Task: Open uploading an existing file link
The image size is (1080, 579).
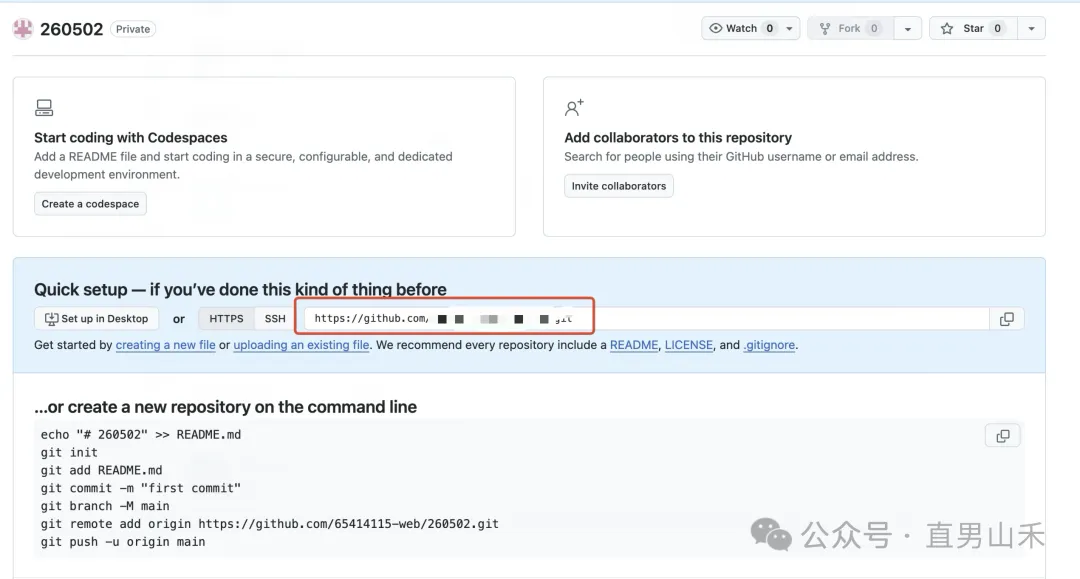Action: click(301, 345)
